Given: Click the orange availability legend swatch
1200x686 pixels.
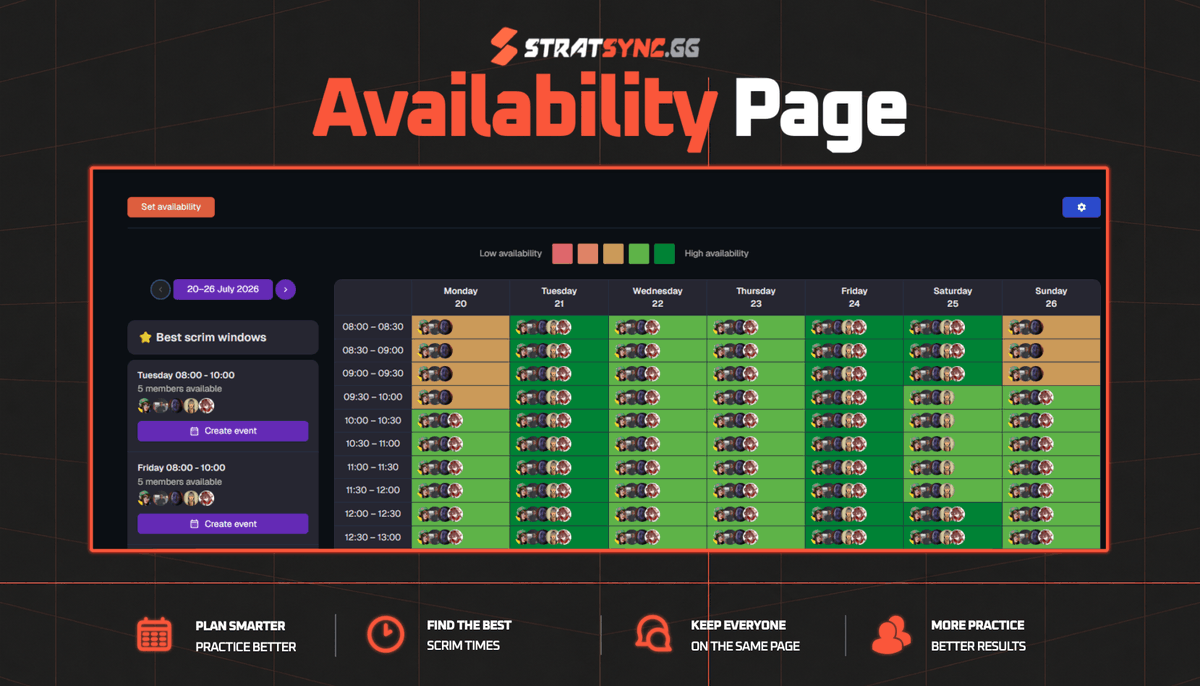Looking at the screenshot, I should pyautogui.click(x=588, y=253).
